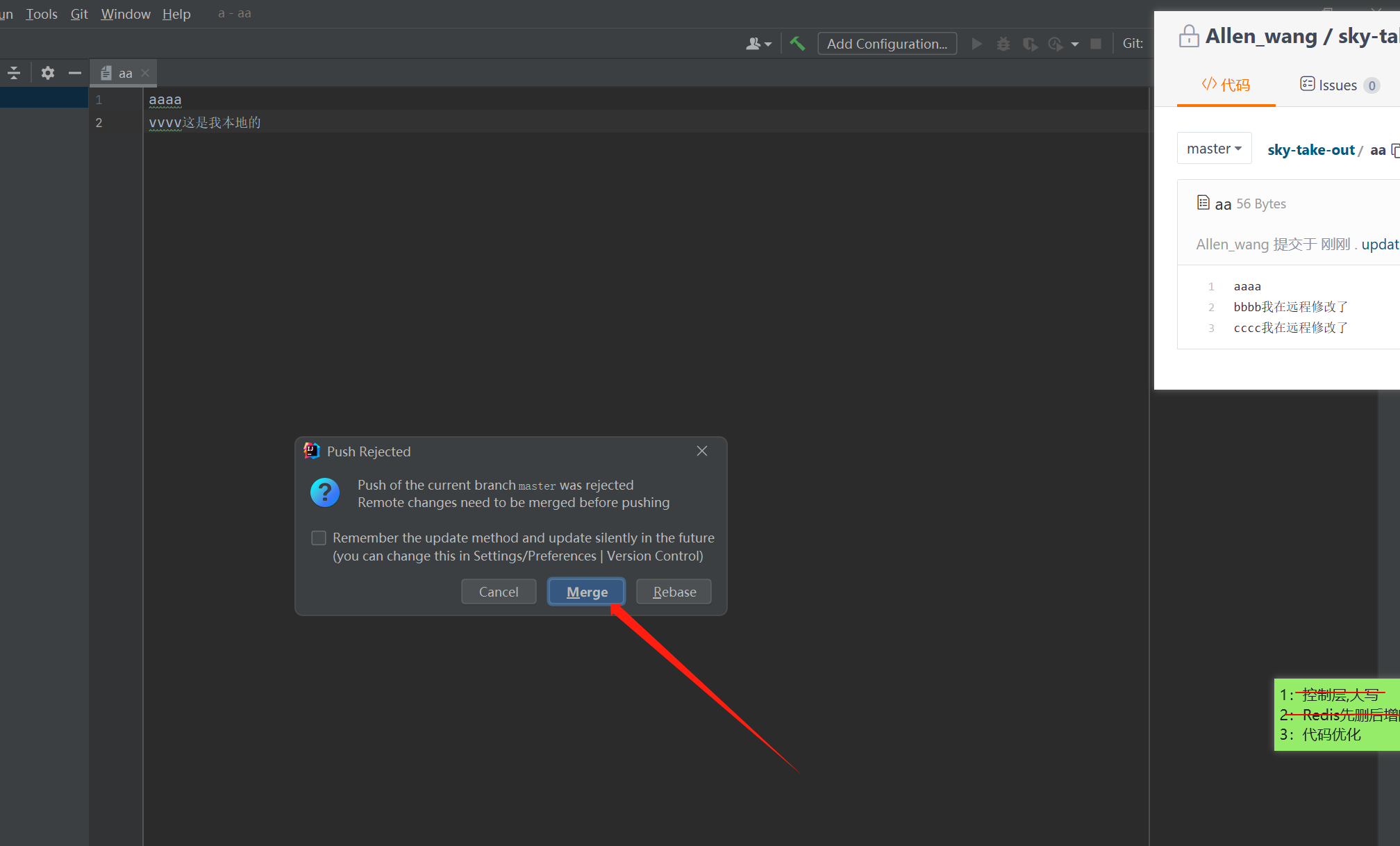Expand the master branch dropdown
1400x846 pixels.
tap(1214, 149)
